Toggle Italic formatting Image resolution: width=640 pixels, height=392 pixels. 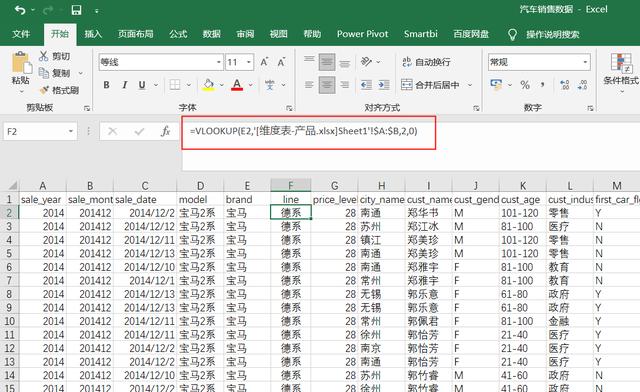pos(124,85)
